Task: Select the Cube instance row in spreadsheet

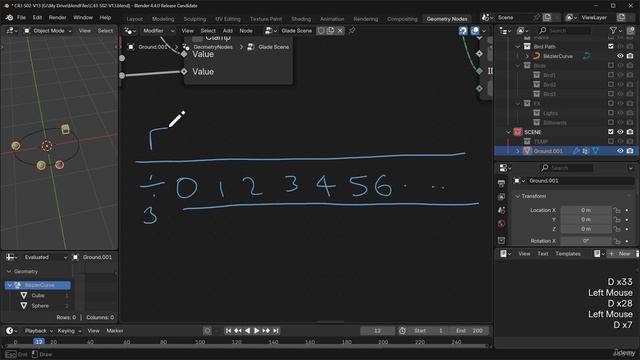Action: pos(38,295)
